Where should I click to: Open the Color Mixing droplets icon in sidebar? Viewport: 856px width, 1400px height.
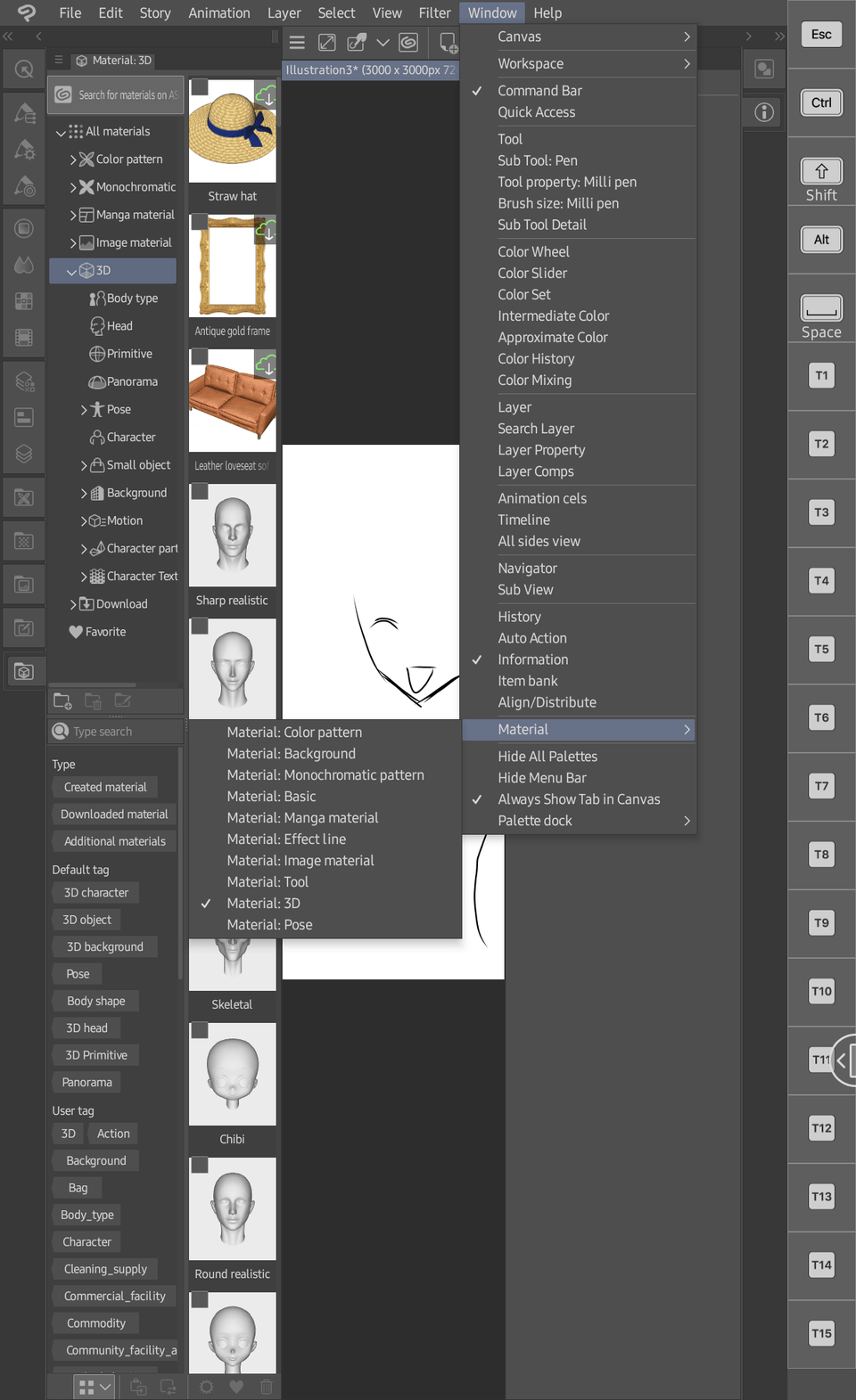(x=24, y=265)
